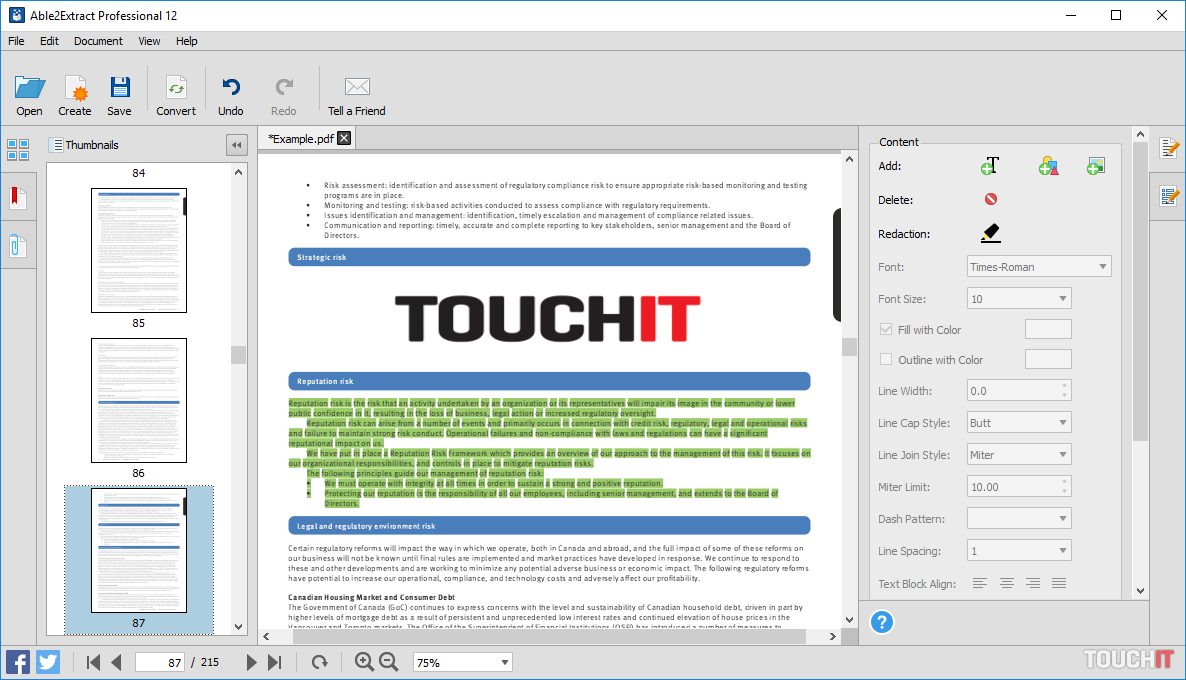Expand the Font Size dropdown
The width and height of the screenshot is (1186, 680).
click(1018, 299)
